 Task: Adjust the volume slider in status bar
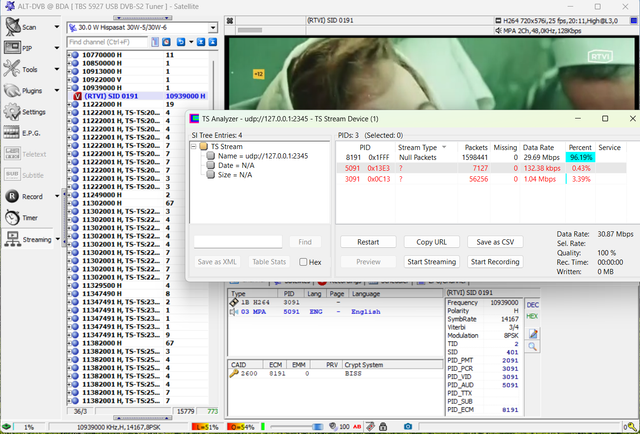[x=298, y=427]
